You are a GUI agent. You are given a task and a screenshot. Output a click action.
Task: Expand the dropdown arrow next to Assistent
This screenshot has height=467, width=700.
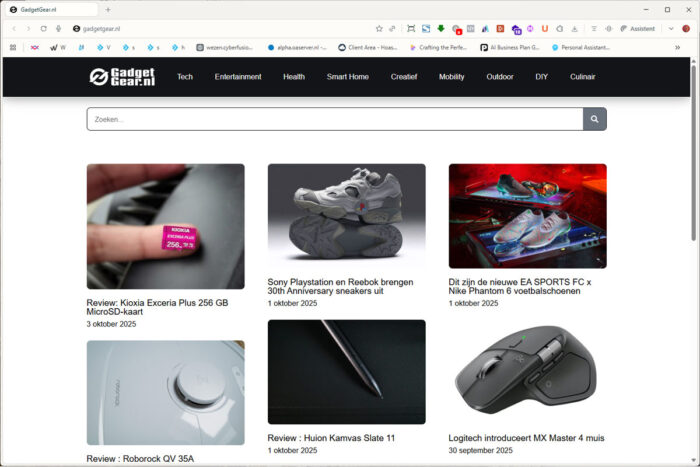click(x=671, y=29)
